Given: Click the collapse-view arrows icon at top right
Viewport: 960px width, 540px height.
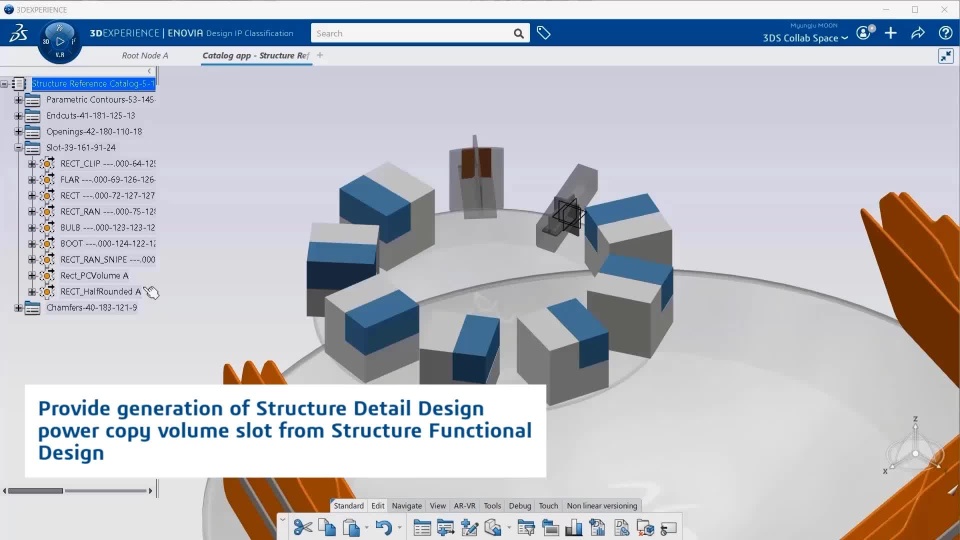Looking at the screenshot, I should click(946, 56).
